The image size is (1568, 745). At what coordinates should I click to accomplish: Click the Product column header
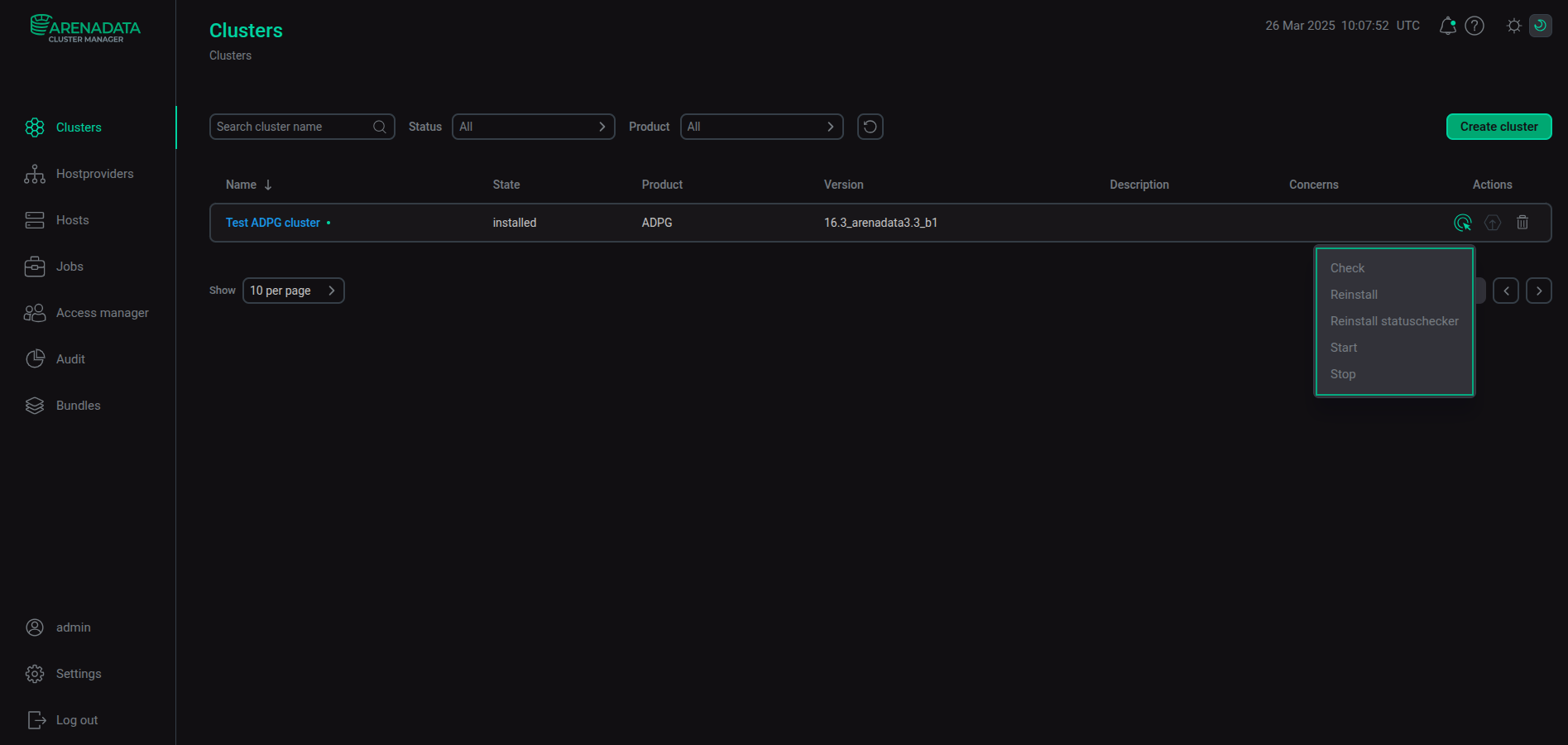point(662,185)
